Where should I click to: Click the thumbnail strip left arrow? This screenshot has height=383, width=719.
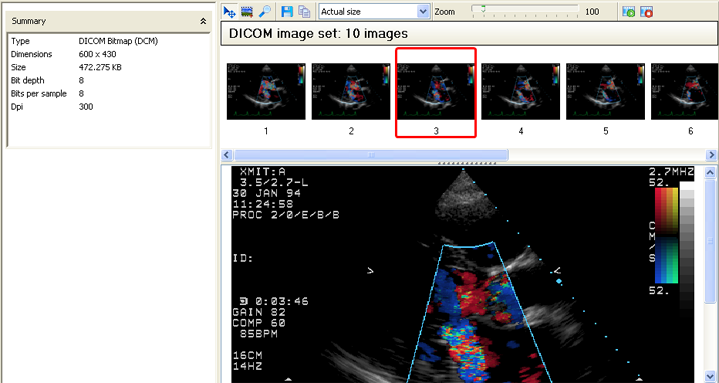coord(227,155)
